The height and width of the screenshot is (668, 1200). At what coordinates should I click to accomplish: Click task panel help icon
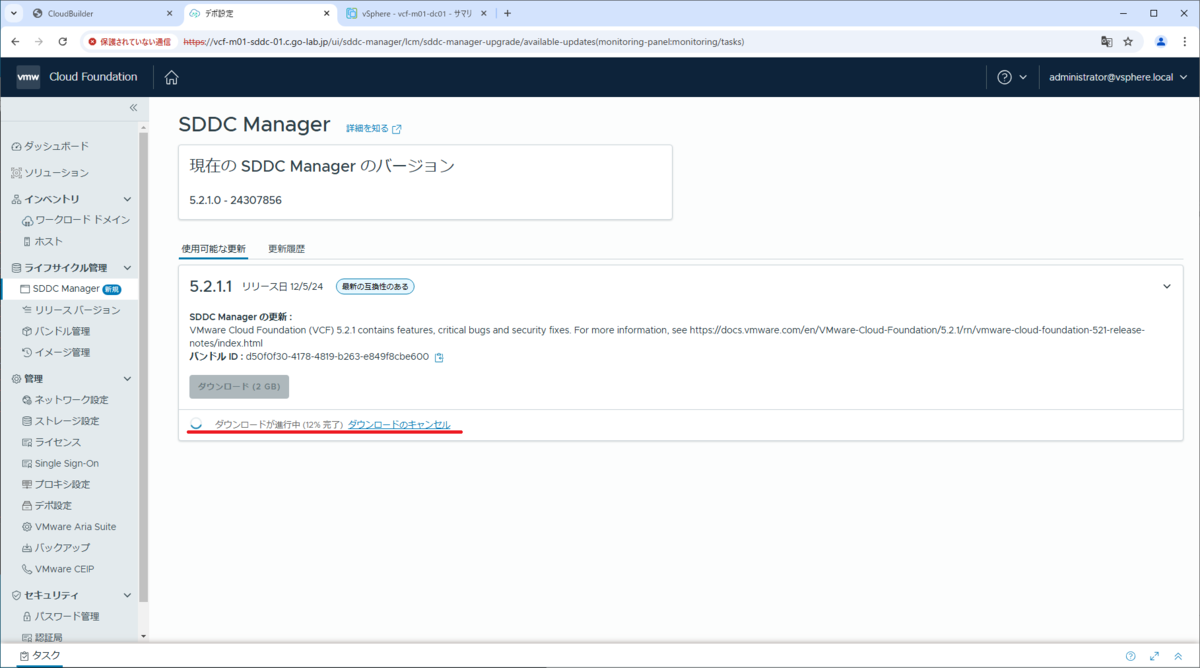1130,656
